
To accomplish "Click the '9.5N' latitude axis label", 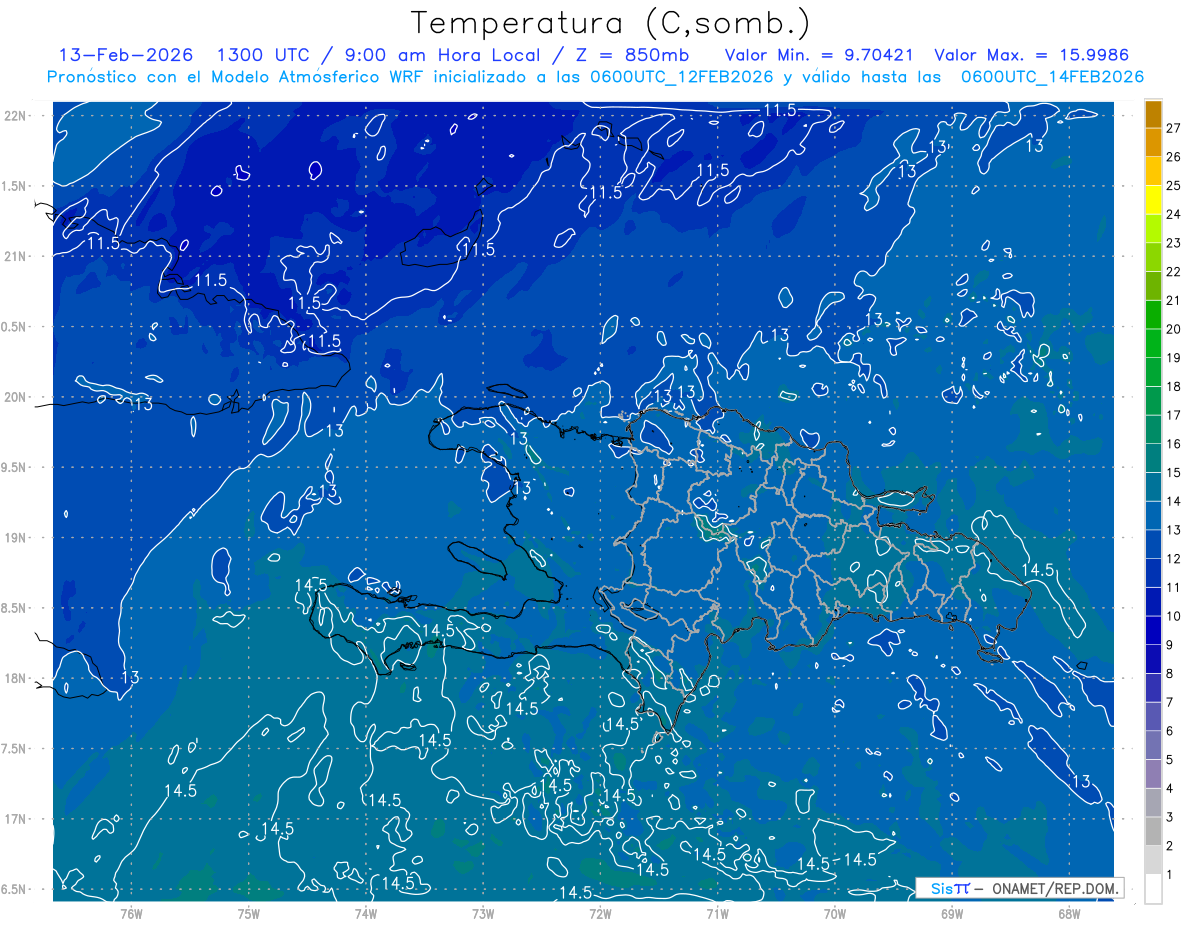I will (14, 467).
